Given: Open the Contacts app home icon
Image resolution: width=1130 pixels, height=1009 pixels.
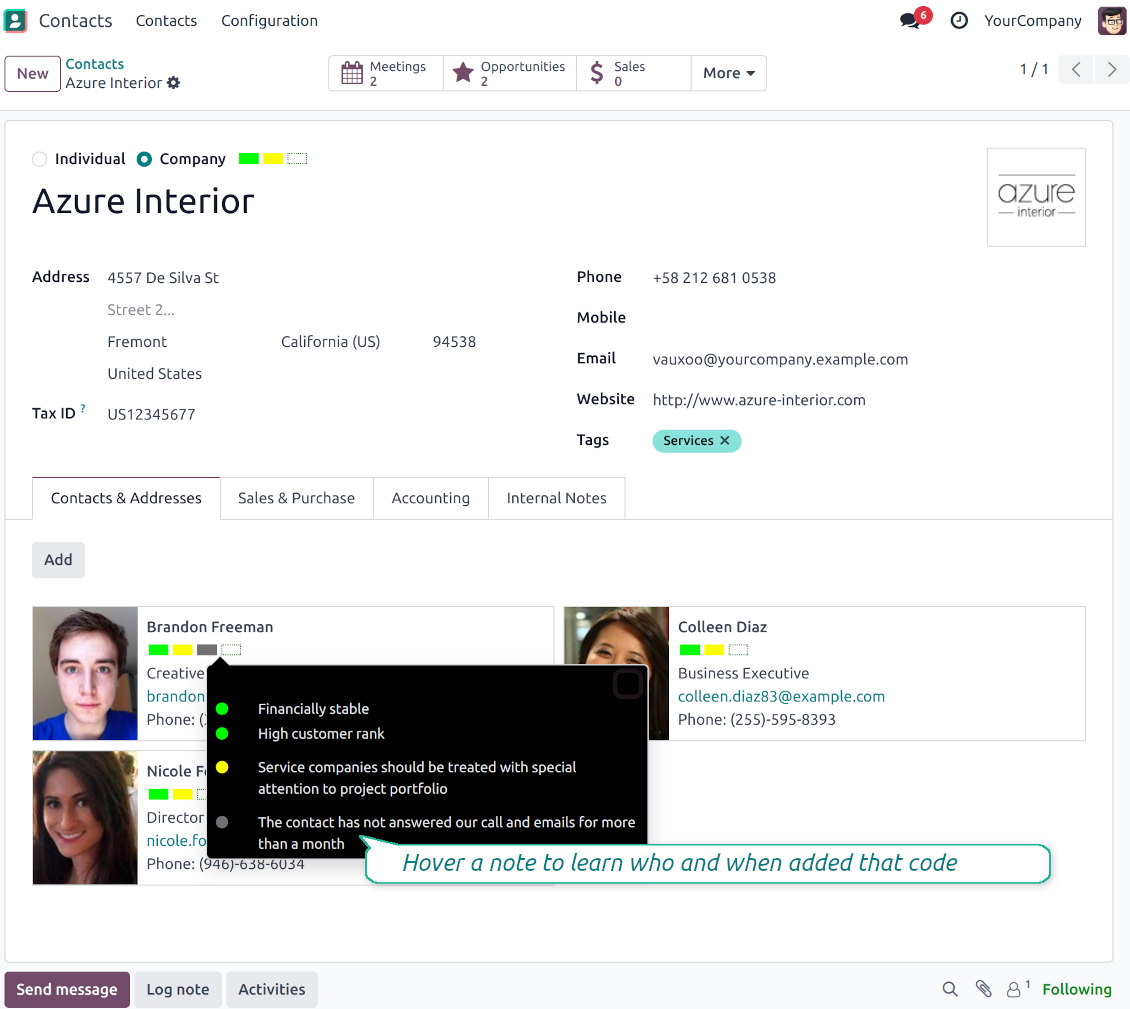Looking at the screenshot, I should (15, 20).
